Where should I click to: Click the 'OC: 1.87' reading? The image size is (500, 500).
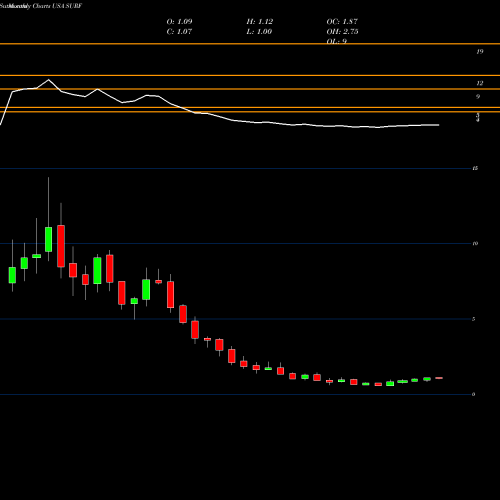point(342,22)
